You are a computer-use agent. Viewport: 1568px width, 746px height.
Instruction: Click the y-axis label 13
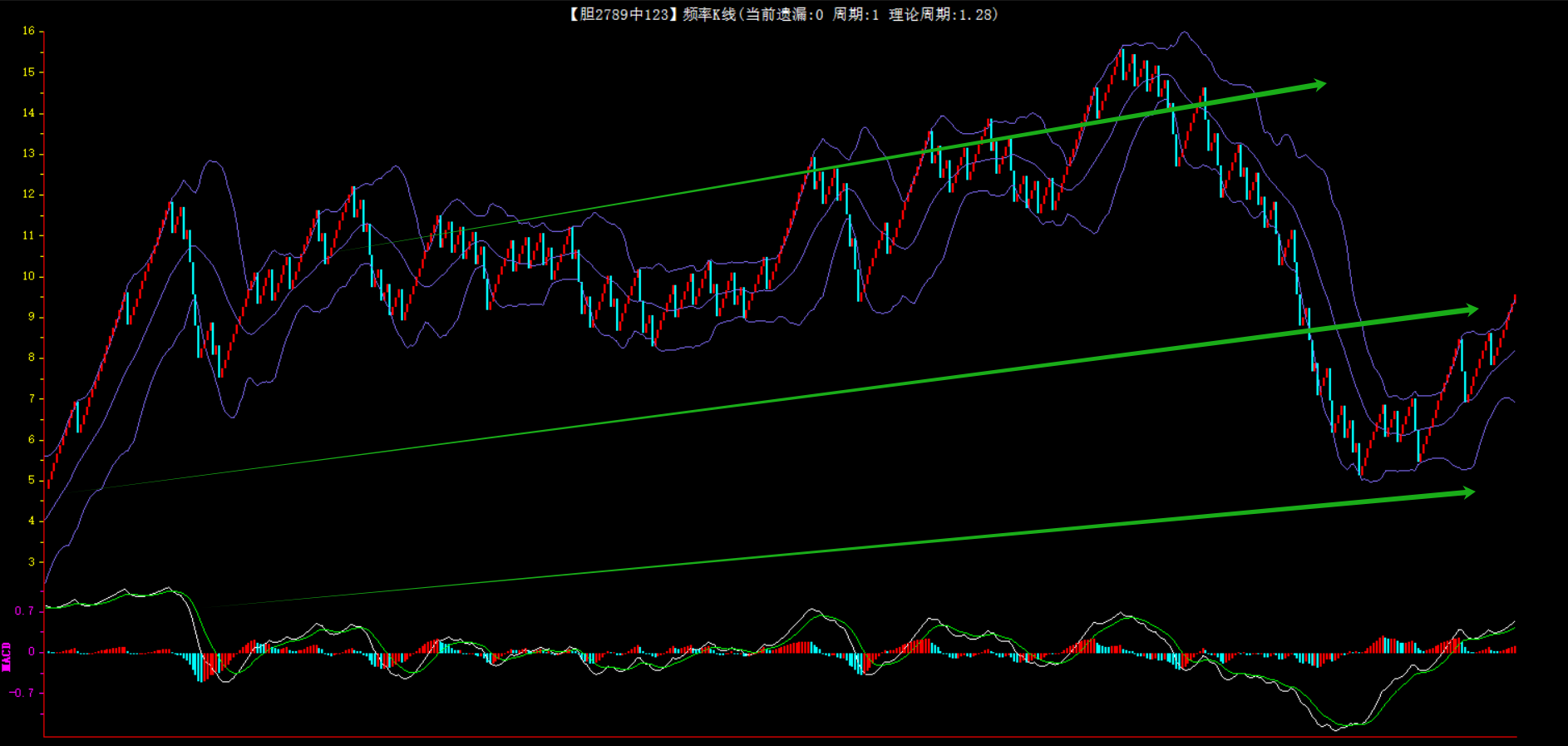tap(28, 154)
